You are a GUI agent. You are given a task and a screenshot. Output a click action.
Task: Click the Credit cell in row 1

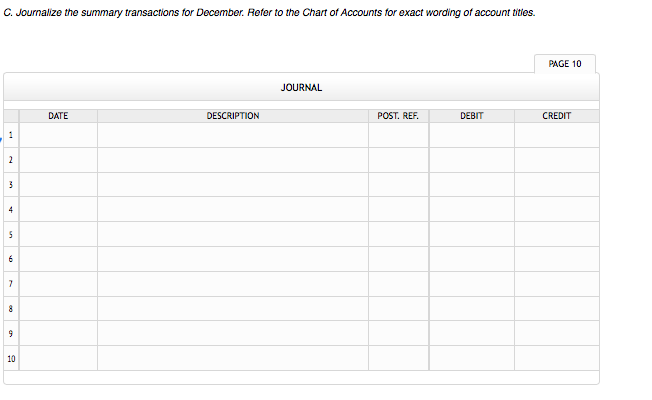pyautogui.click(x=556, y=135)
